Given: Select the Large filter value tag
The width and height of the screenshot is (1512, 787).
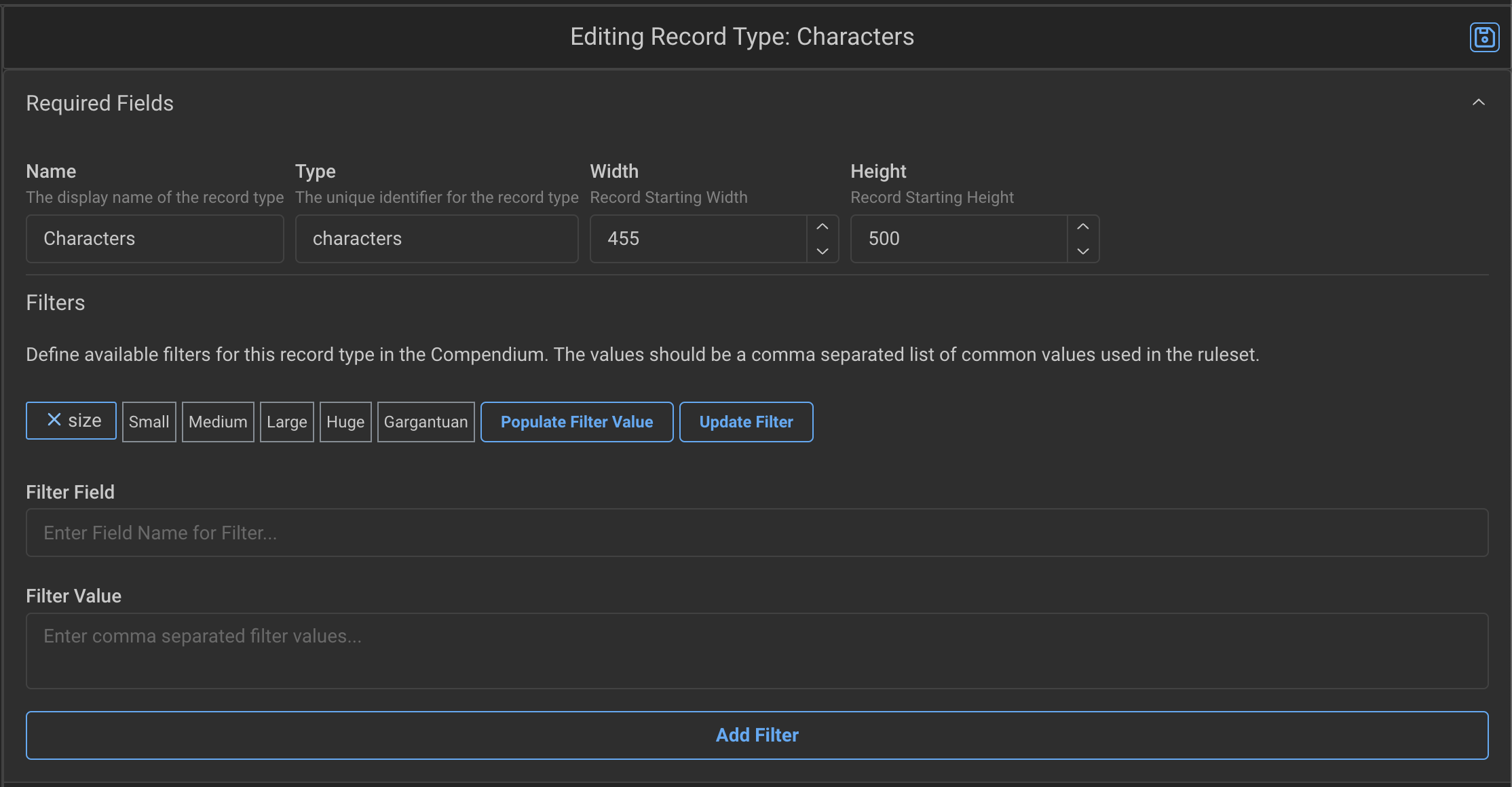Looking at the screenshot, I should tap(286, 421).
